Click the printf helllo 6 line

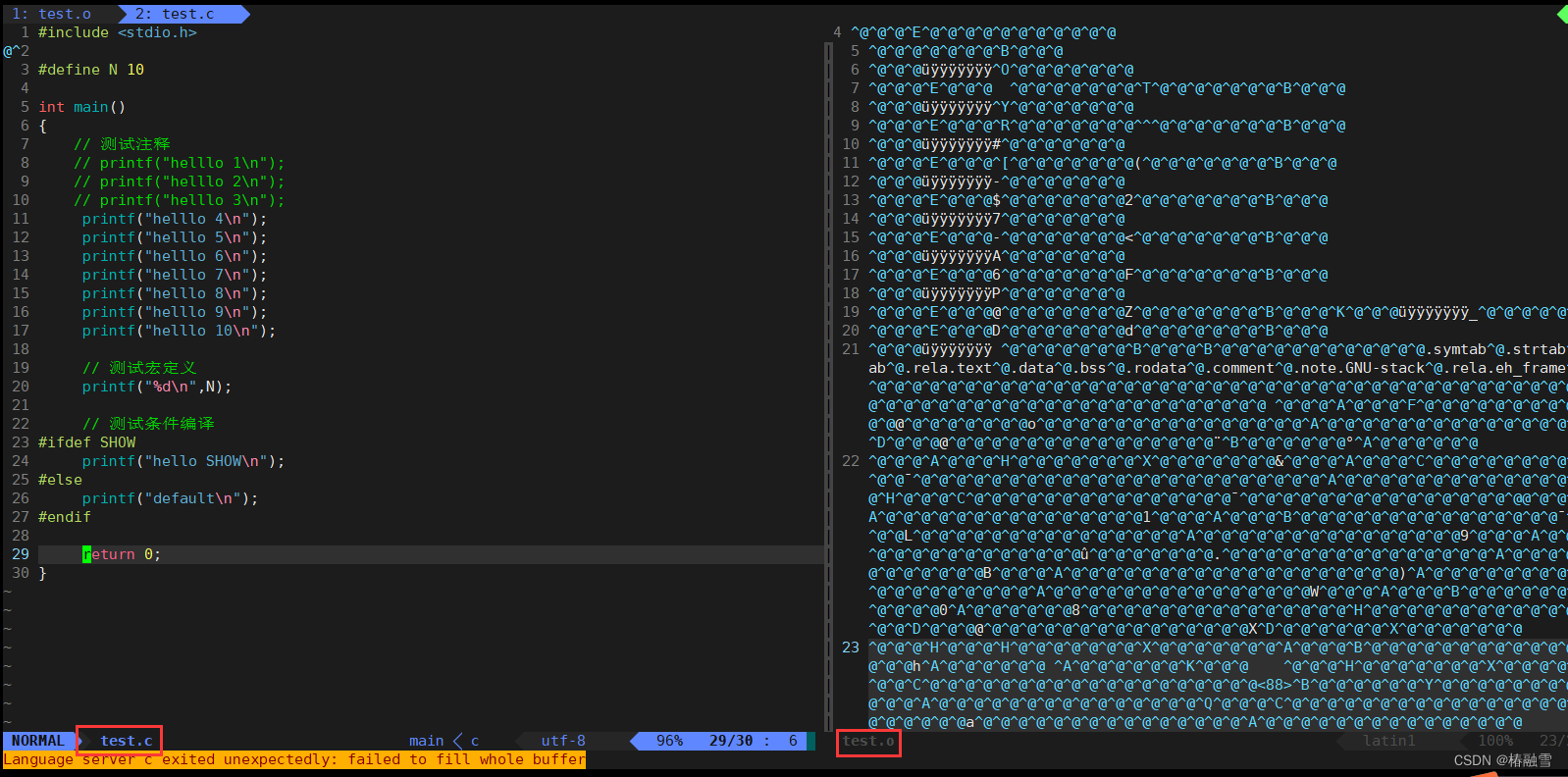point(175,256)
